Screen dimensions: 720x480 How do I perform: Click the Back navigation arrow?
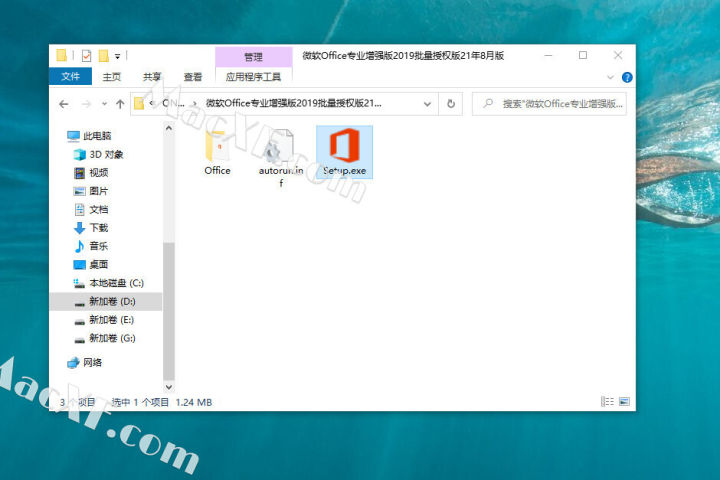coord(64,104)
